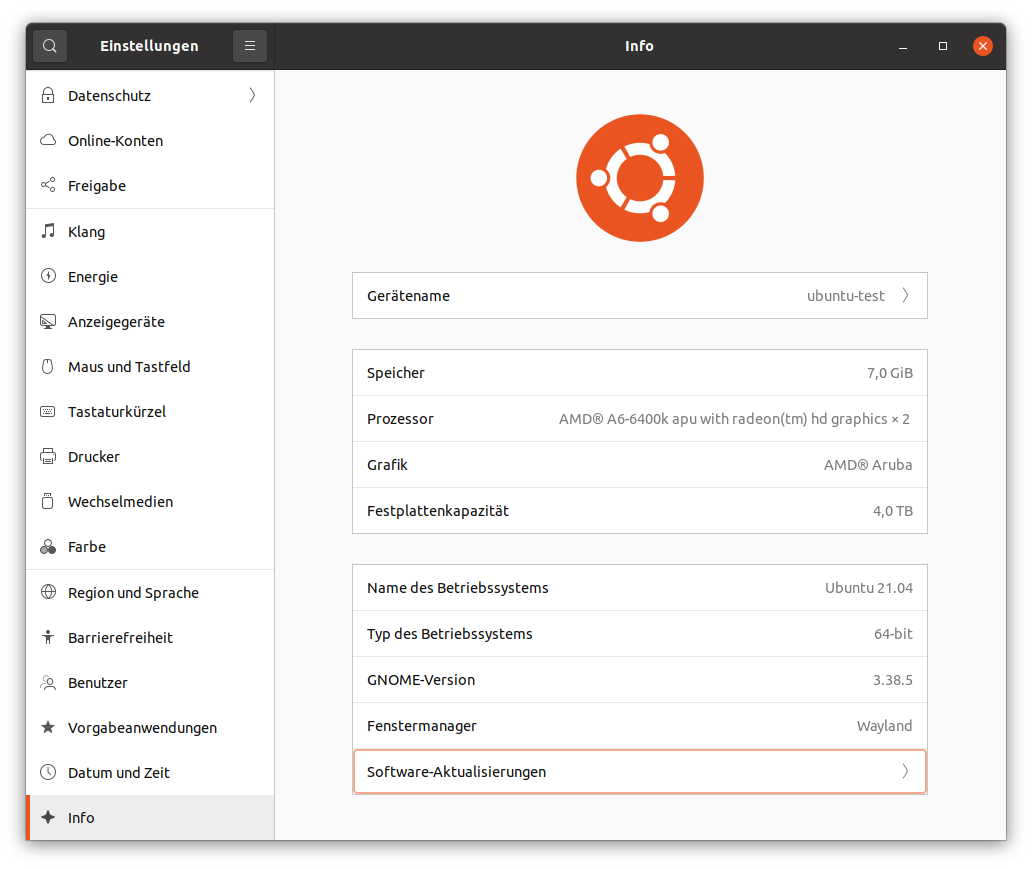The height and width of the screenshot is (869, 1032).
Task: Open Software-Aktualisierungen
Action: 640,772
